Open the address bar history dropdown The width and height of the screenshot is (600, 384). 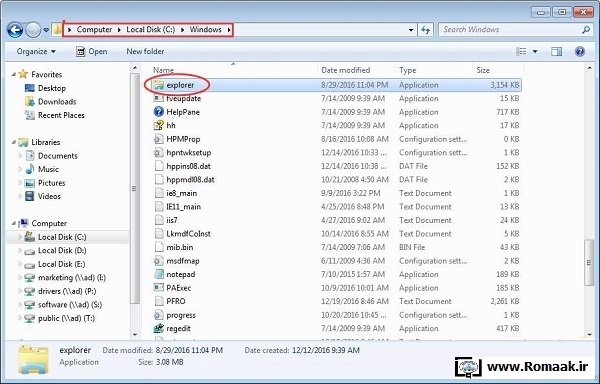click(x=411, y=30)
